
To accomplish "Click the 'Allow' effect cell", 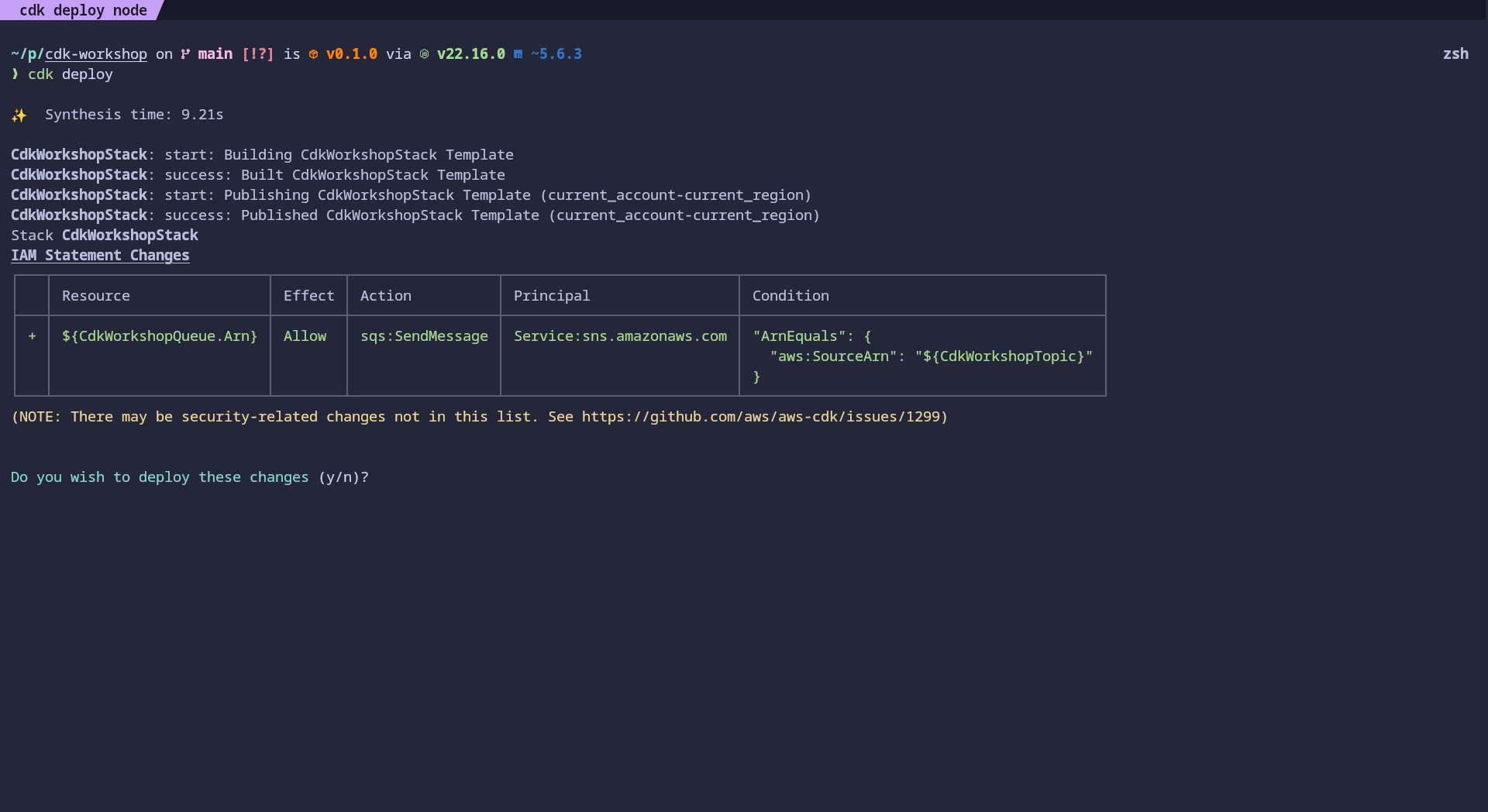I will (305, 336).
